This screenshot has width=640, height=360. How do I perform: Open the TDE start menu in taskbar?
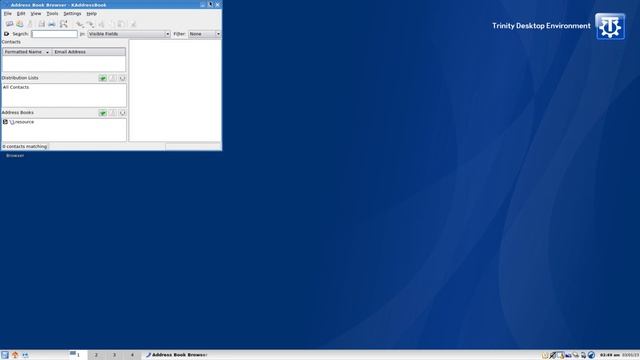[x=4, y=355]
